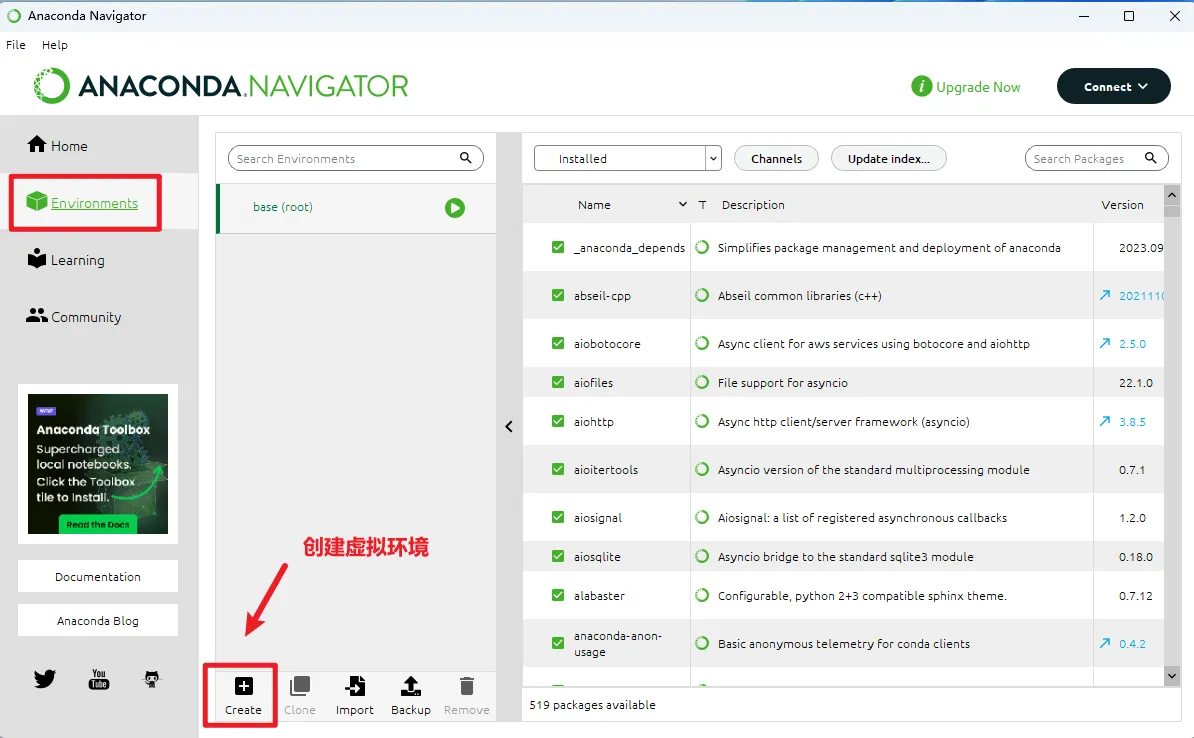Click the Community people icon

click(x=37, y=315)
